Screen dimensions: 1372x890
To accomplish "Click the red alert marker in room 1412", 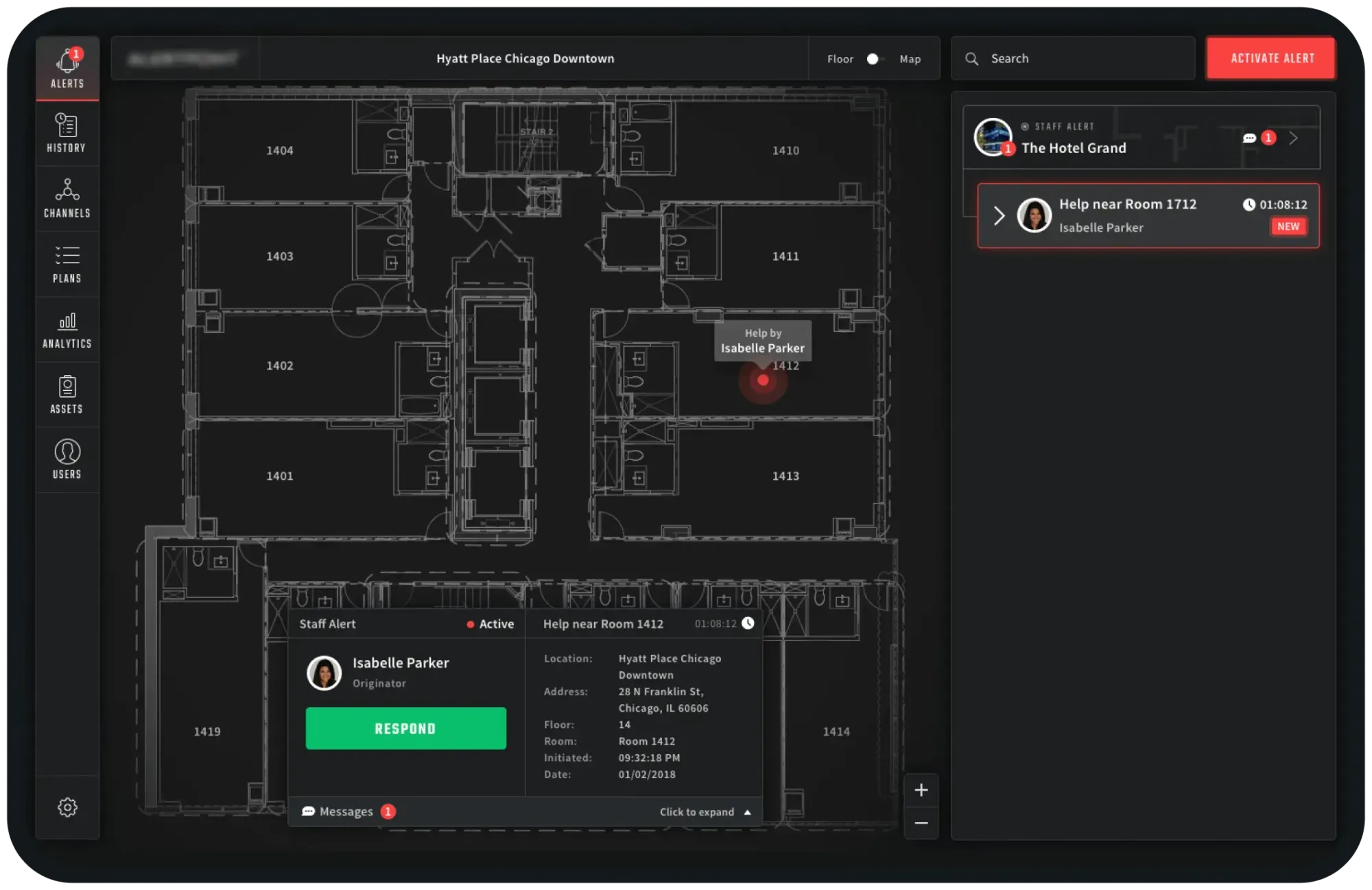I will pos(763,381).
